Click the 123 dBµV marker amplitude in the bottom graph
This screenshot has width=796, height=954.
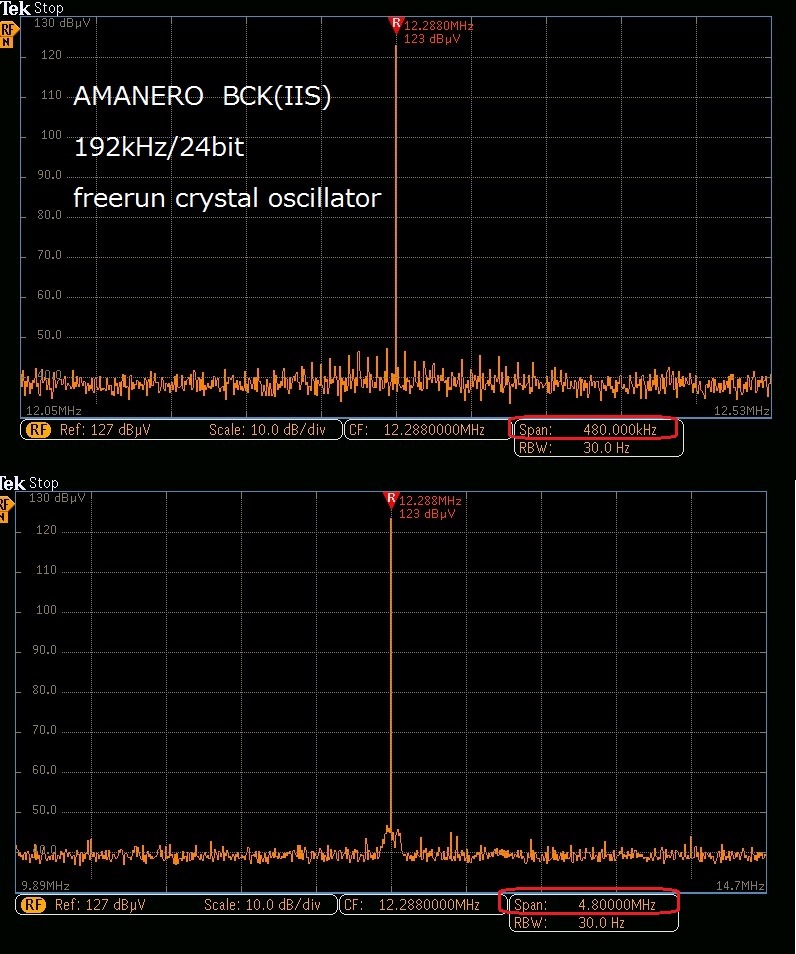coord(427,514)
